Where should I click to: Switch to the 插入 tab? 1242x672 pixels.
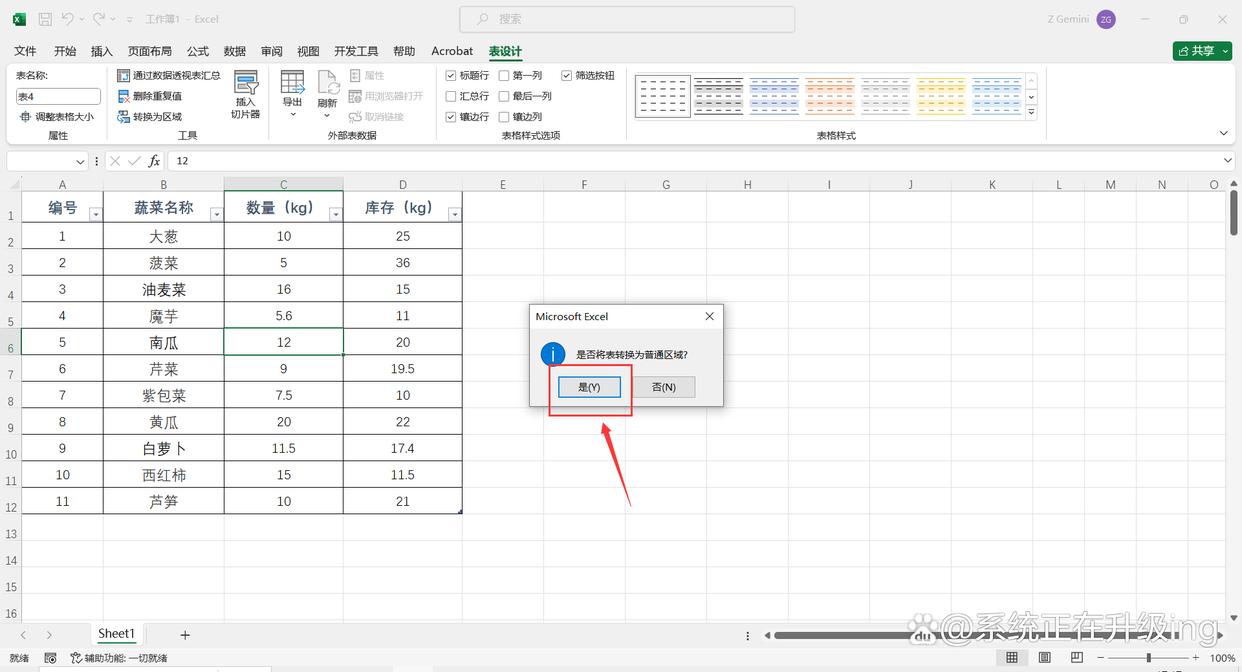click(102, 51)
